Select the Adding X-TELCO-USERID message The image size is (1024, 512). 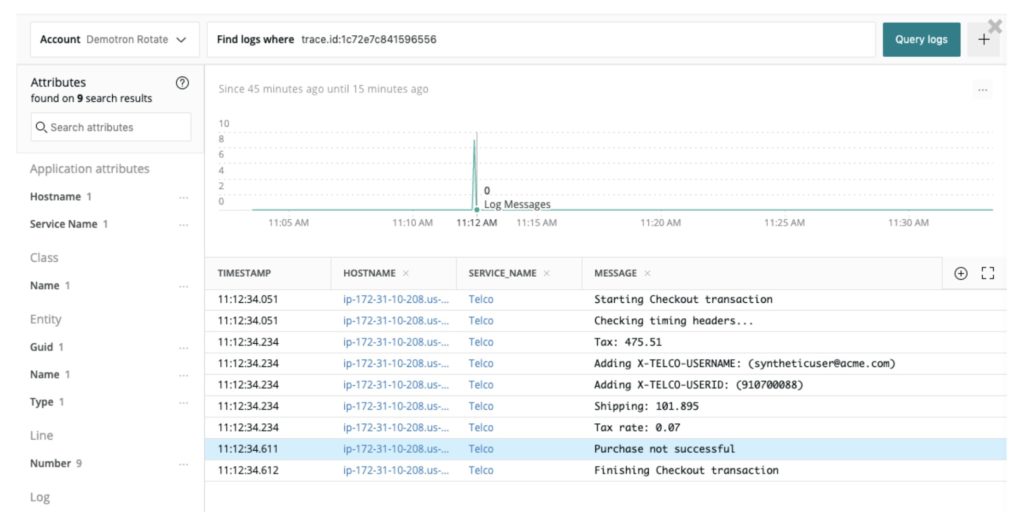[x=698, y=385]
